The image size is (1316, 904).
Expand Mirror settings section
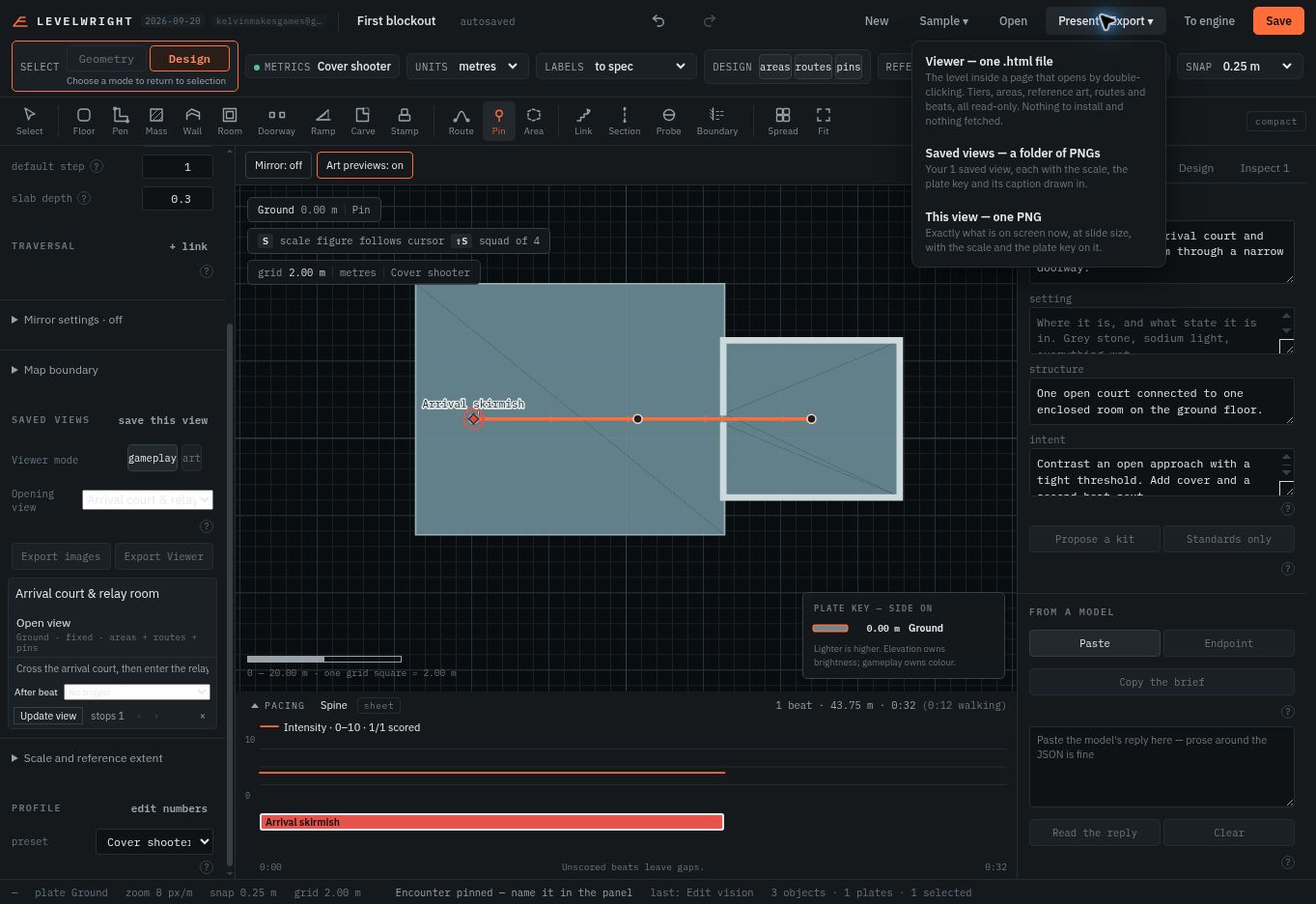coord(68,320)
